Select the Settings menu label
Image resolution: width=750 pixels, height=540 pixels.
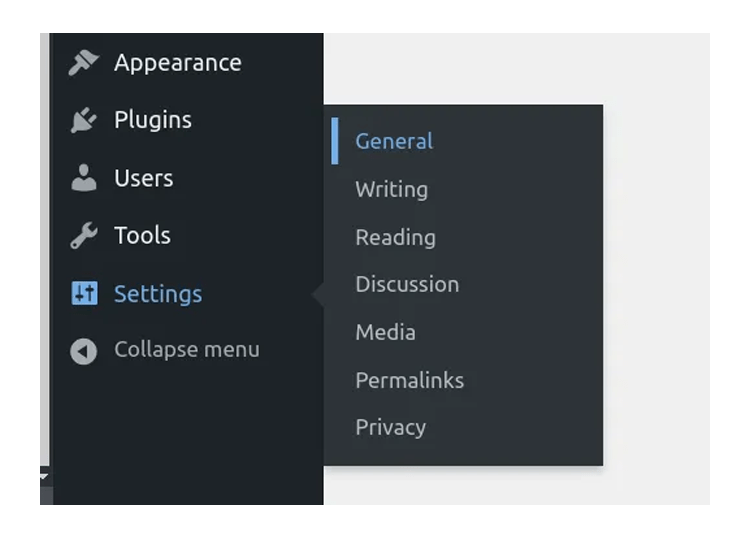click(158, 294)
